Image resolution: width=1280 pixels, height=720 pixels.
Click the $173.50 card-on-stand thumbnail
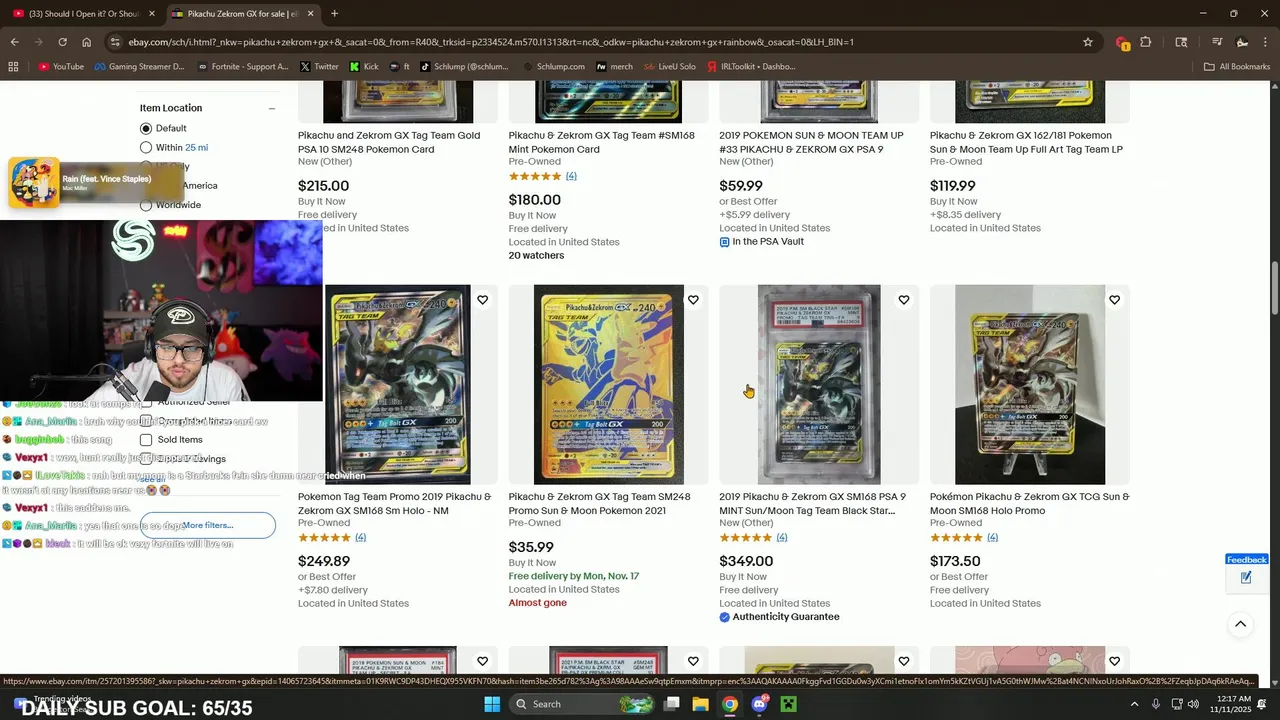tap(1030, 385)
